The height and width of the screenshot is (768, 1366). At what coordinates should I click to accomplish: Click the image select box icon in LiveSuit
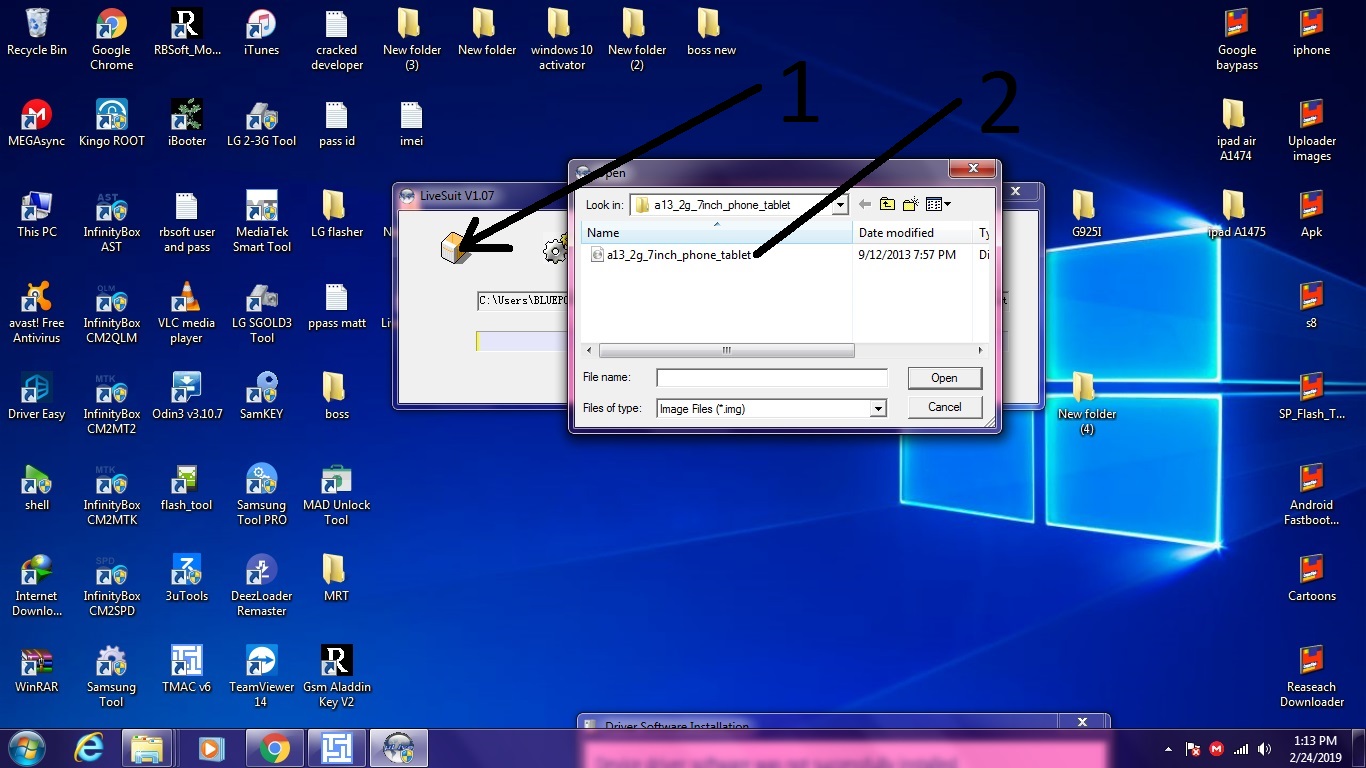click(455, 247)
